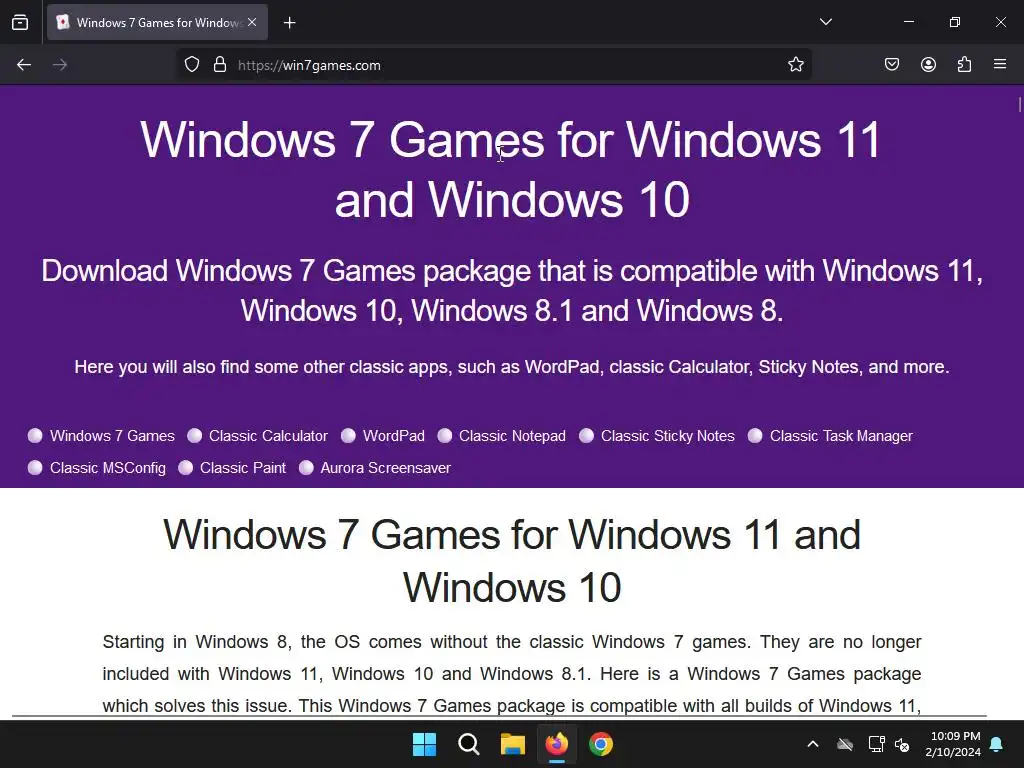The width and height of the screenshot is (1024, 768).
Task: Open the Firefox account menu
Action: click(928, 65)
